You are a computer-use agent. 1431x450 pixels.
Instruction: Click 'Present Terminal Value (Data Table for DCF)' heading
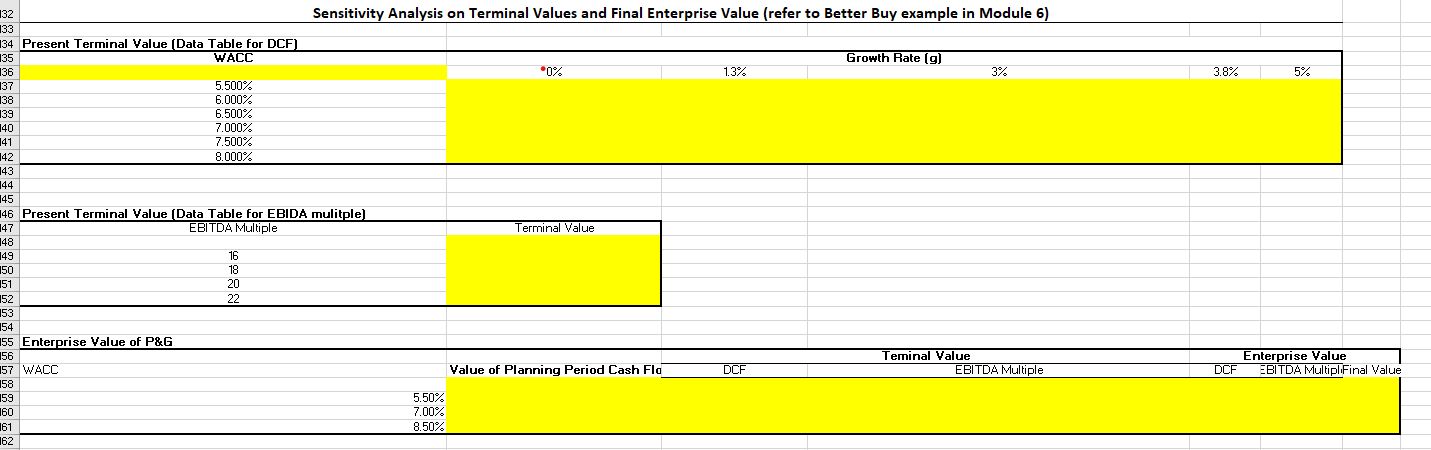[x=161, y=43]
